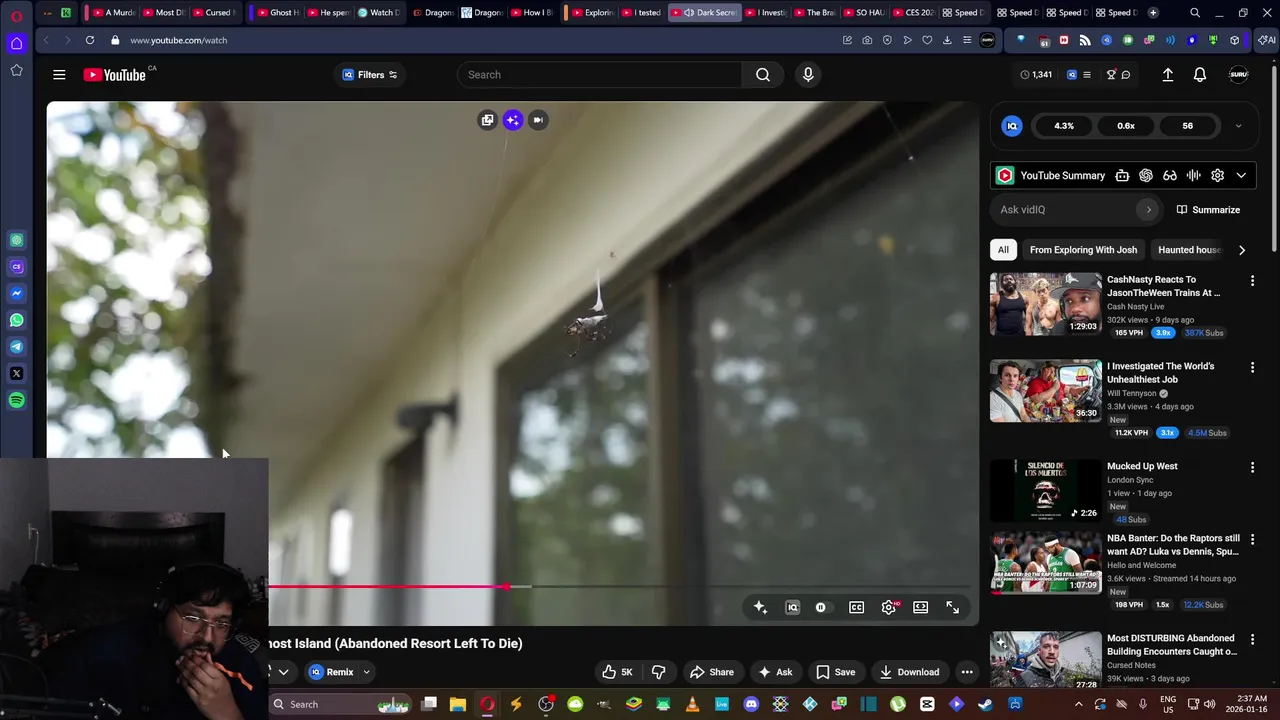Screen dimensions: 1280x720
Task: Like the video with 5K thumbs up
Action: tap(617, 672)
